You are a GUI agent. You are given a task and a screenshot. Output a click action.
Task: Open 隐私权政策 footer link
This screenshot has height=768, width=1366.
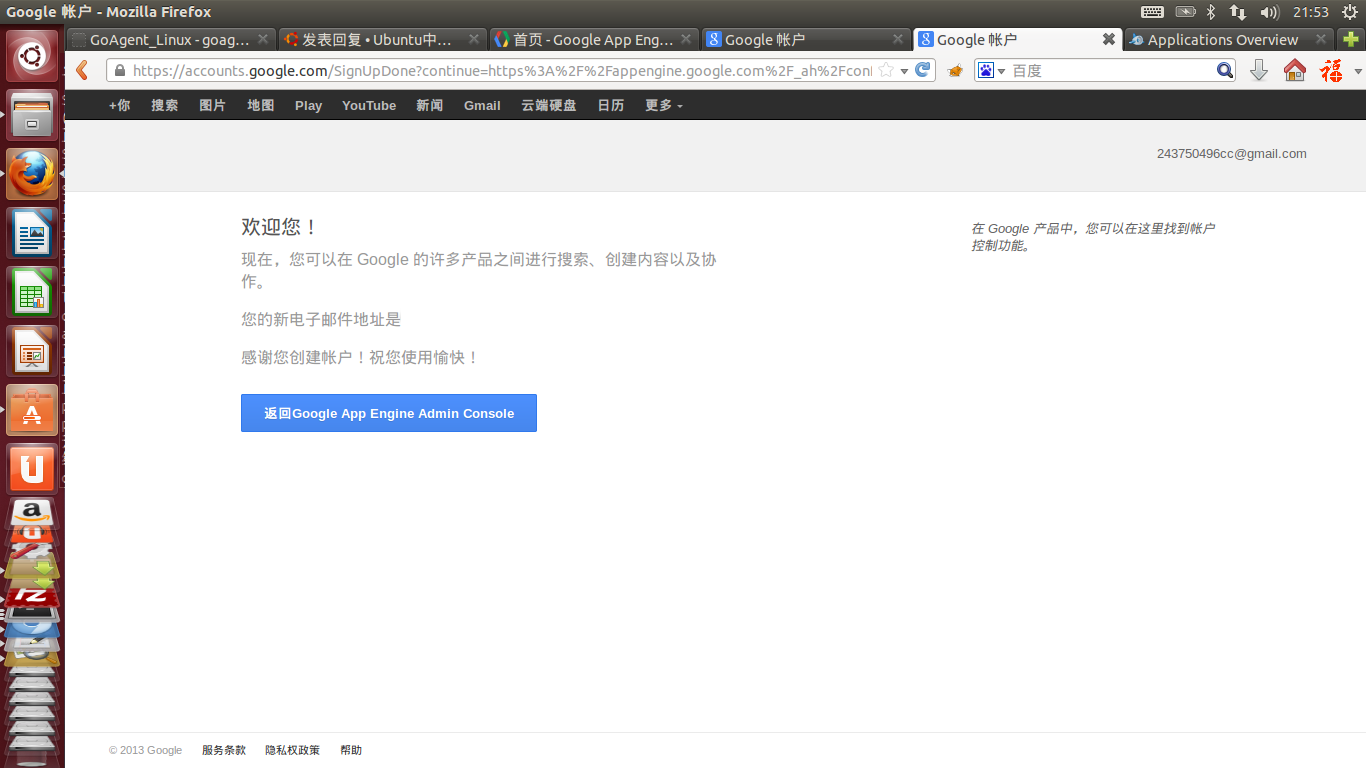tap(293, 750)
